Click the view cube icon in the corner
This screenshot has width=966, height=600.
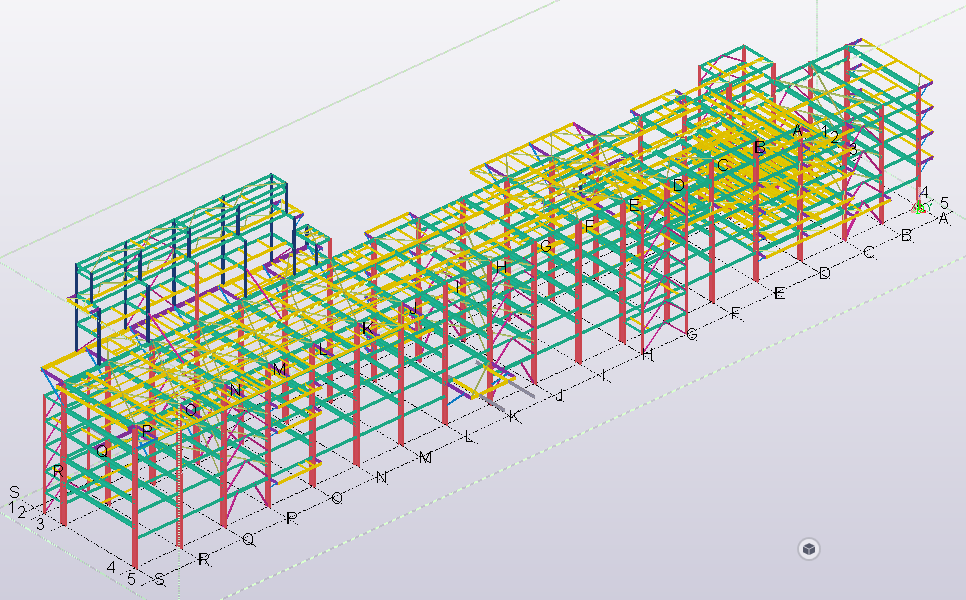[x=809, y=549]
